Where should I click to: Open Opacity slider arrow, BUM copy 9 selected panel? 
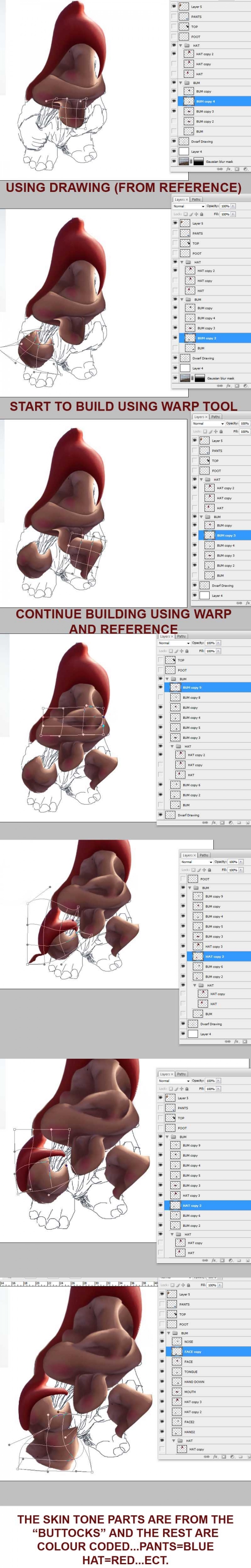coord(219,644)
